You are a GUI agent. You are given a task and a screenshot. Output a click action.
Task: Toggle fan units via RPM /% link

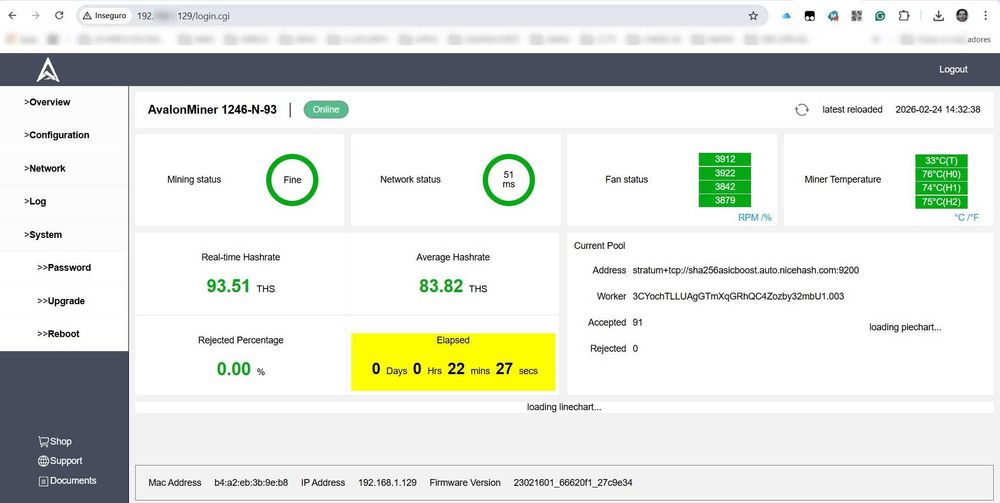pos(754,217)
